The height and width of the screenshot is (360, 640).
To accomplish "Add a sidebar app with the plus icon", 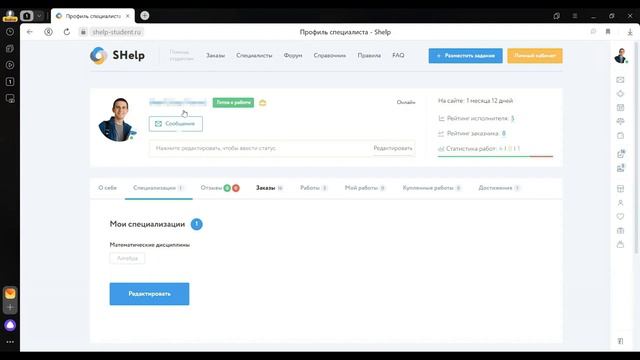I will coord(10,307).
